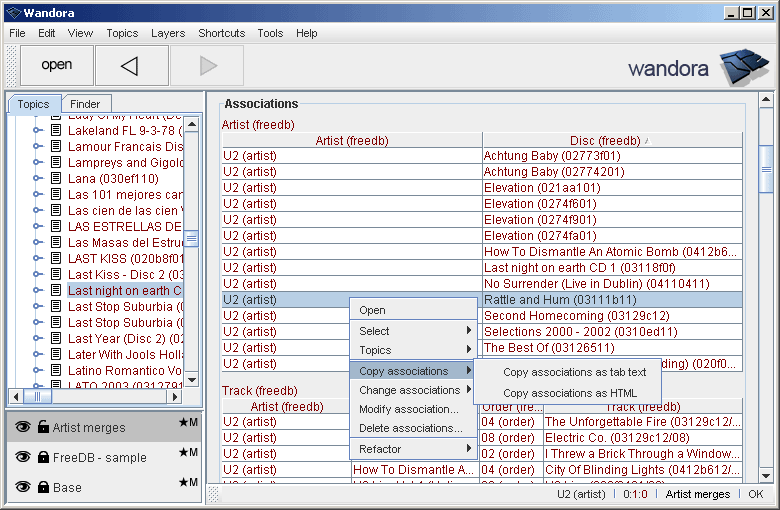Toggle visibility eye of FreeDB - sample layer

23,457
